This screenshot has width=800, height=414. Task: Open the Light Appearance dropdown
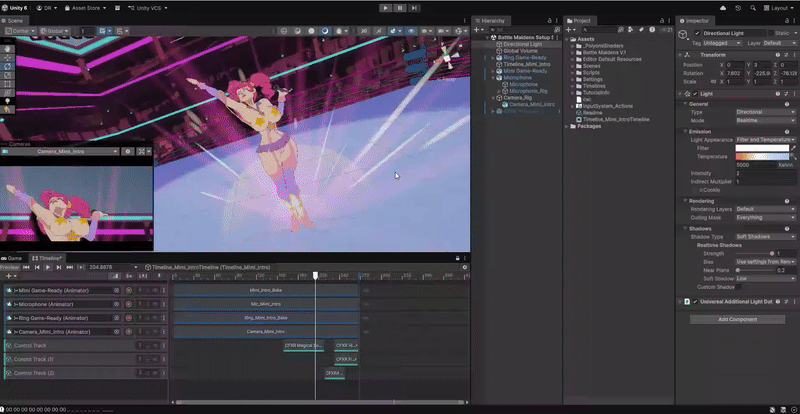pos(766,140)
